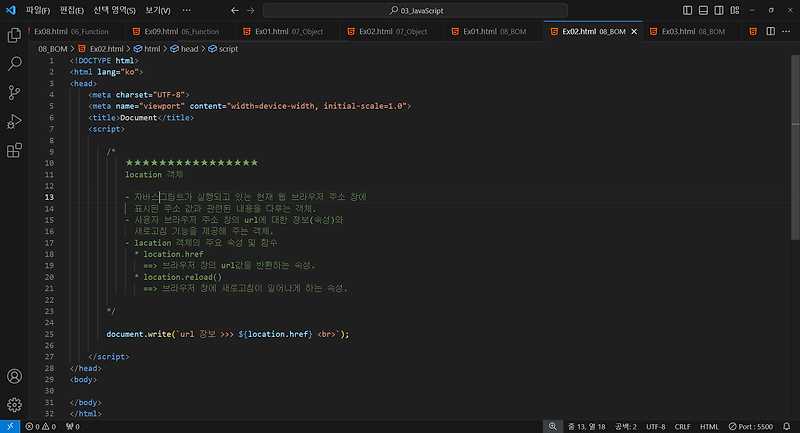The width and height of the screenshot is (800, 433).
Task: Change indentation setting 공백: 2
Action: click(x=626, y=426)
